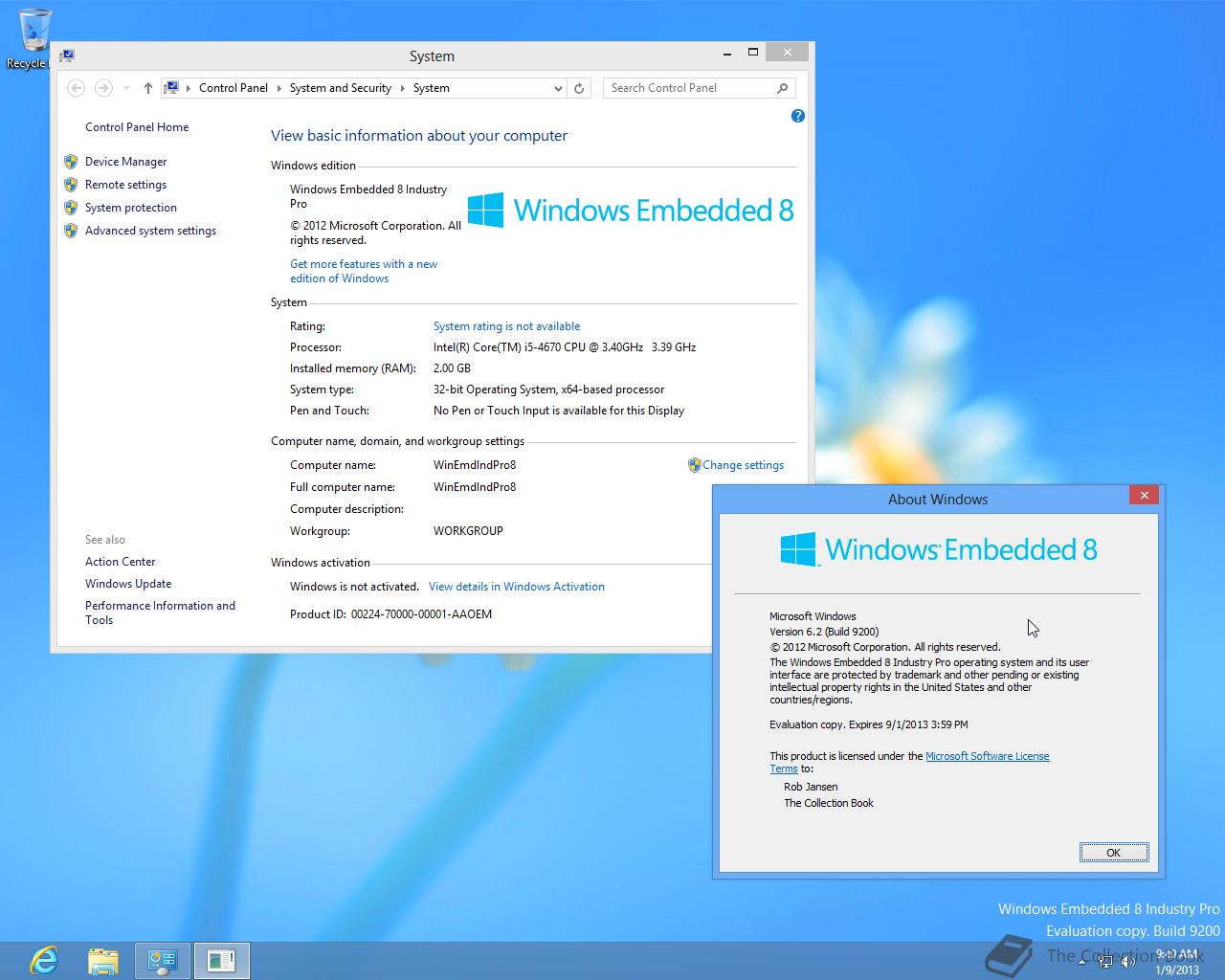The width and height of the screenshot is (1225, 980).
Task: Click System rating is not available
Action: coord(506,326)
